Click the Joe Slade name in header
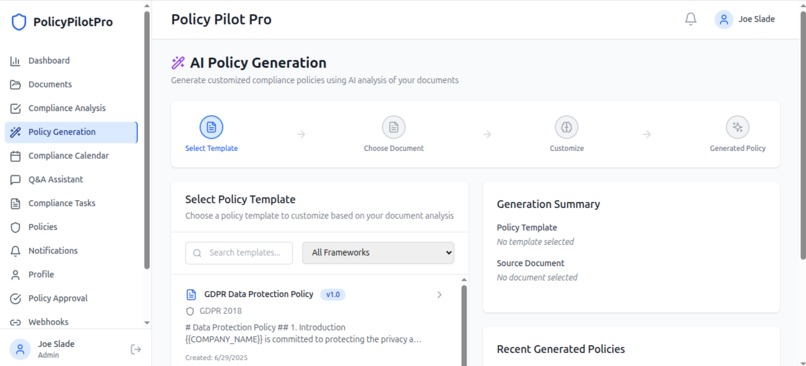This screenshot has width=806, height=366. [757, 20]
